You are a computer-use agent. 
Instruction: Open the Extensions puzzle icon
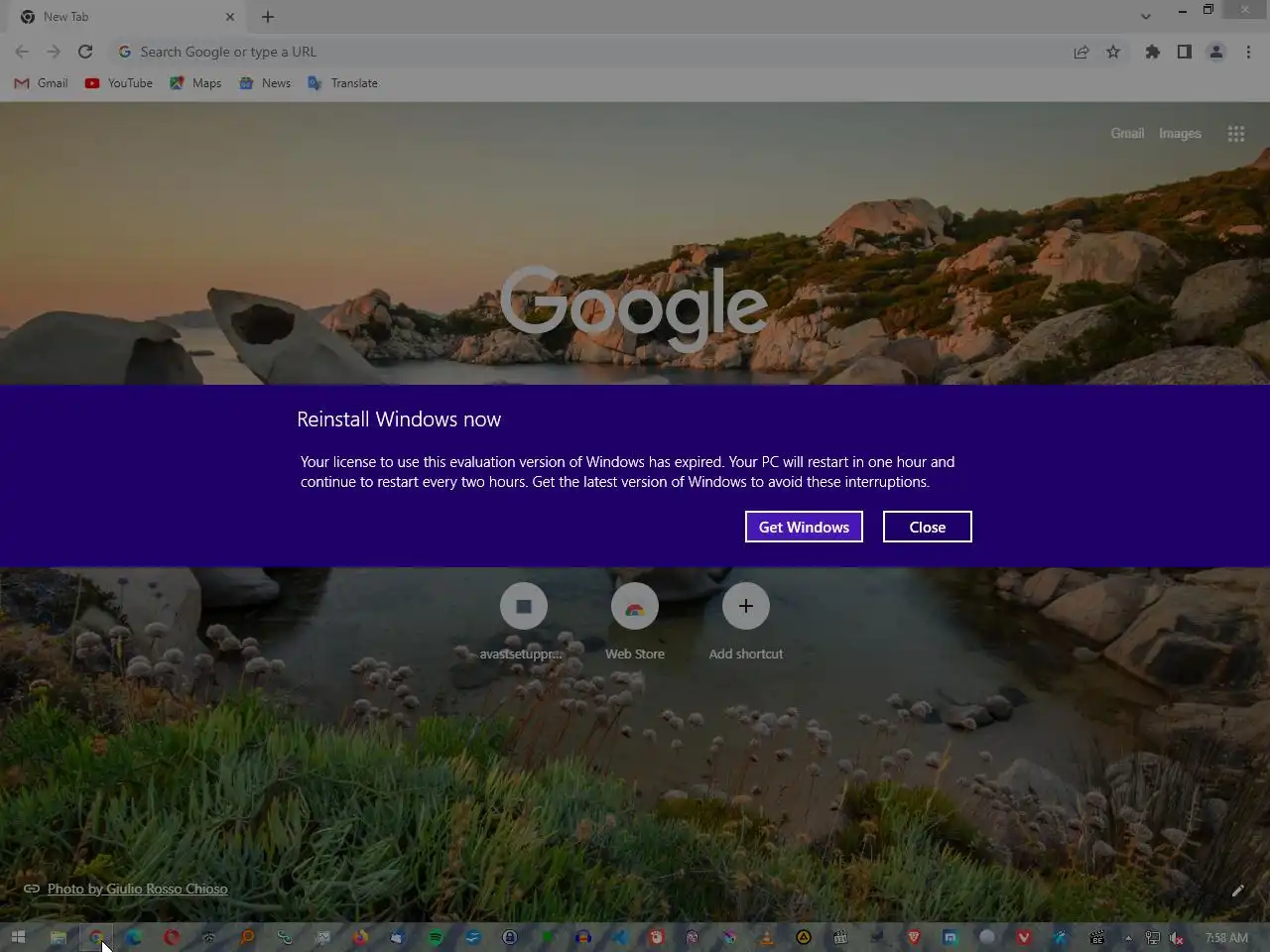click(1152, 52)
